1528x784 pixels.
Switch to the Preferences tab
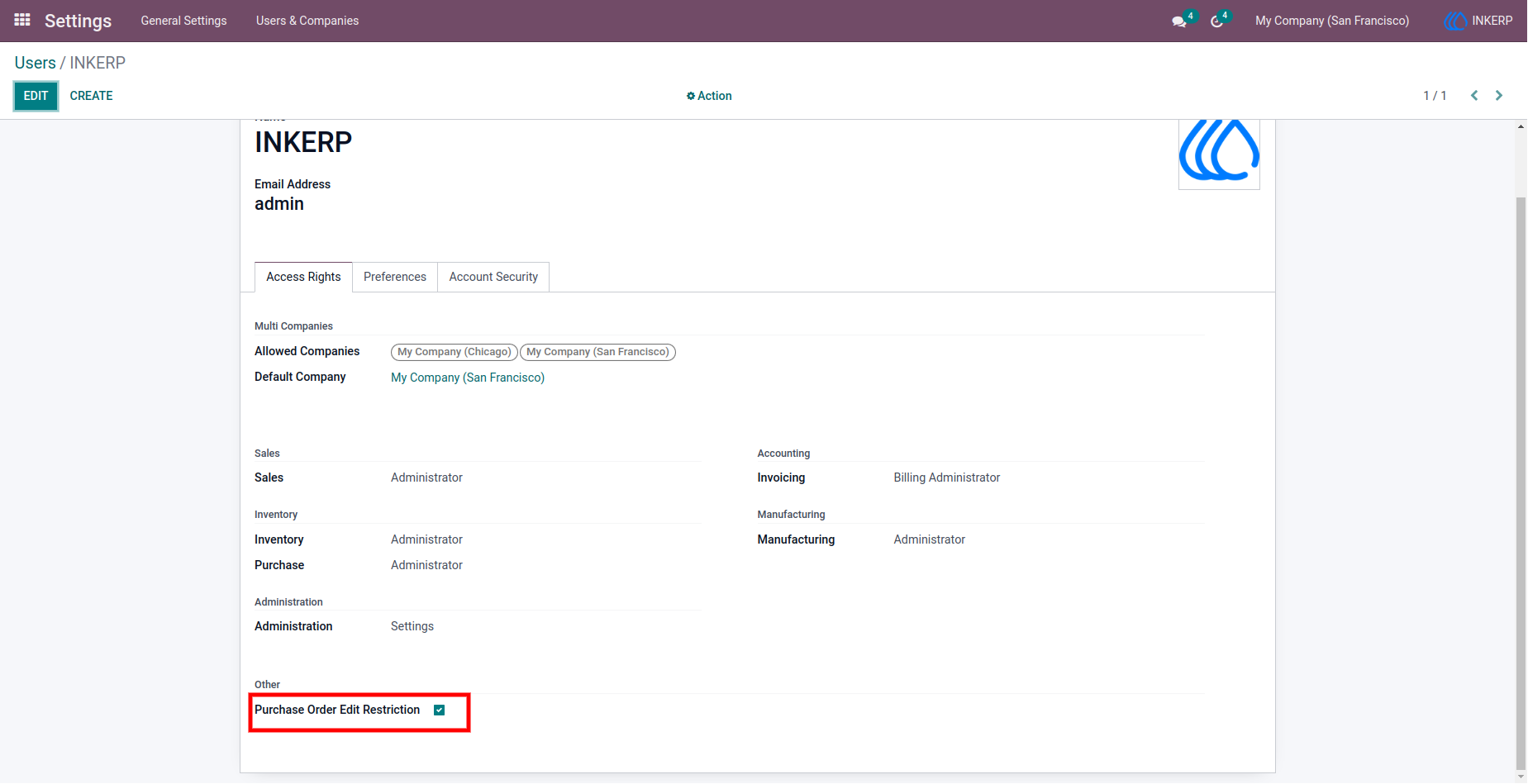395,277
